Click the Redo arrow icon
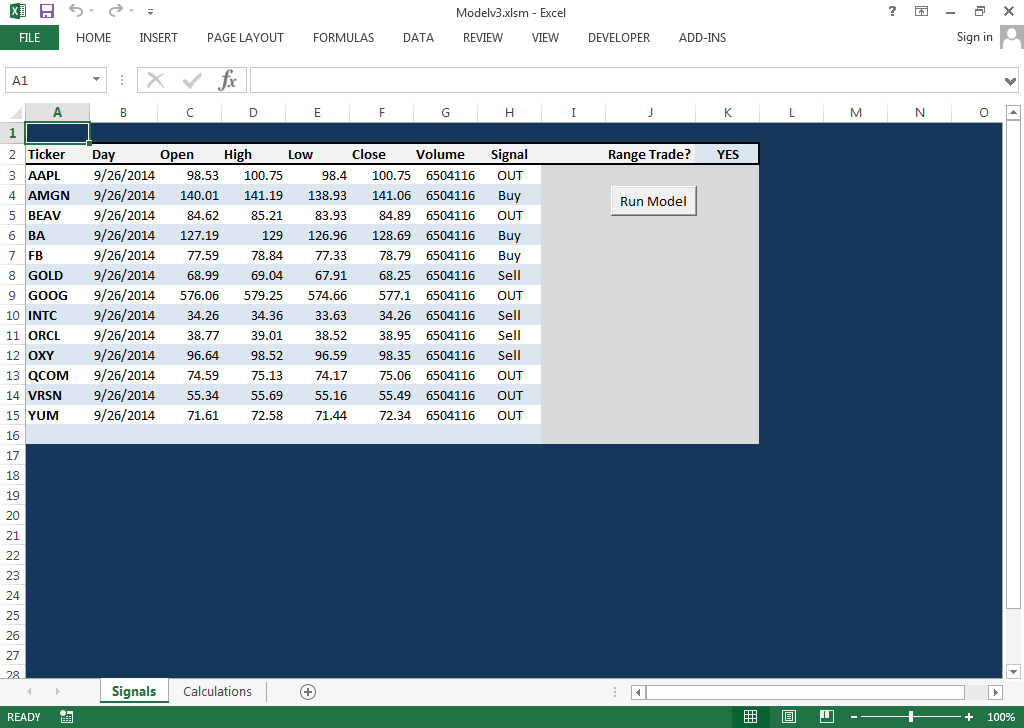This screenshot has height=728, width=1024. click(x=115, y=10)
